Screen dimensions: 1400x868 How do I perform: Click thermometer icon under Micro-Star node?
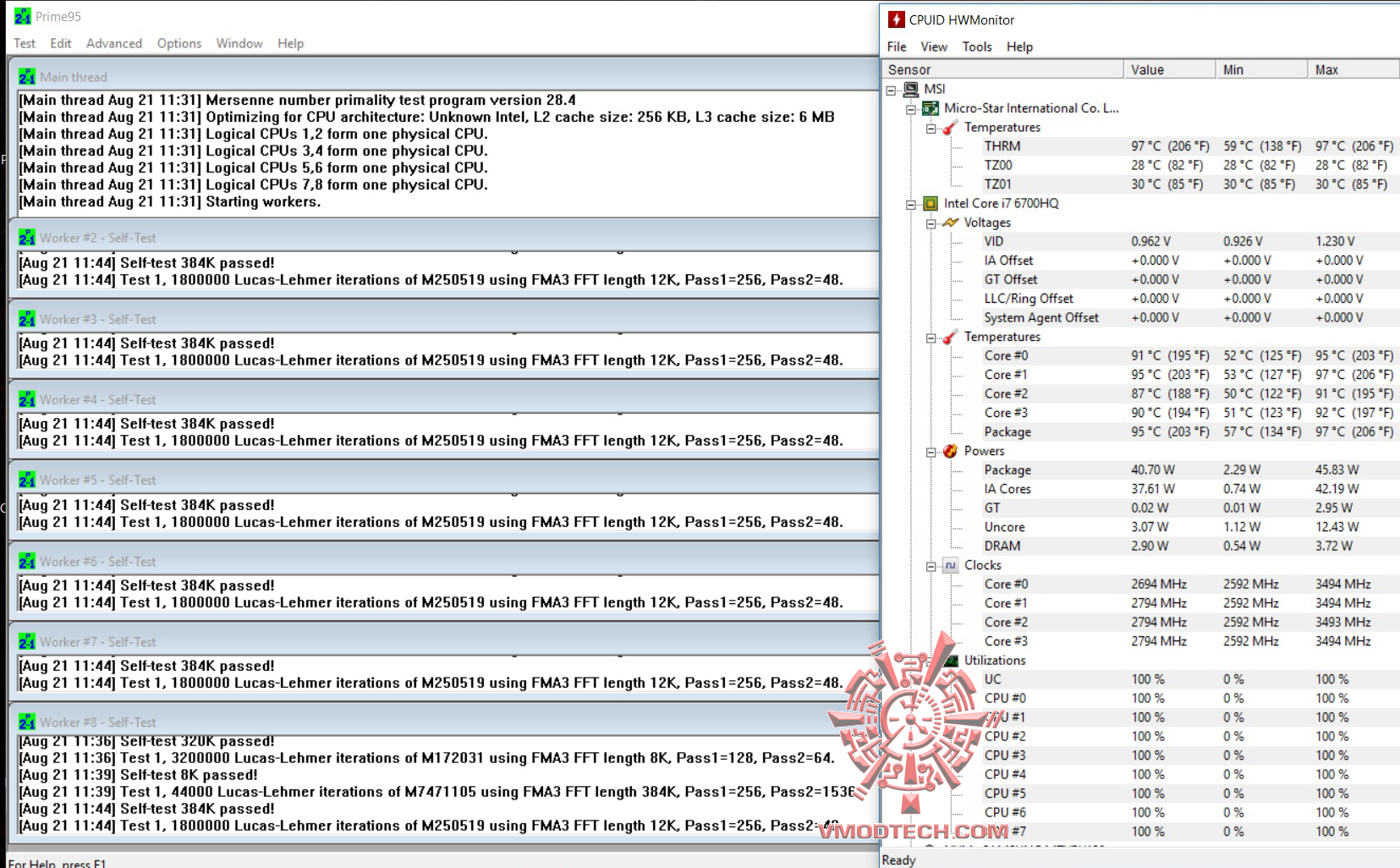[950, 127]
